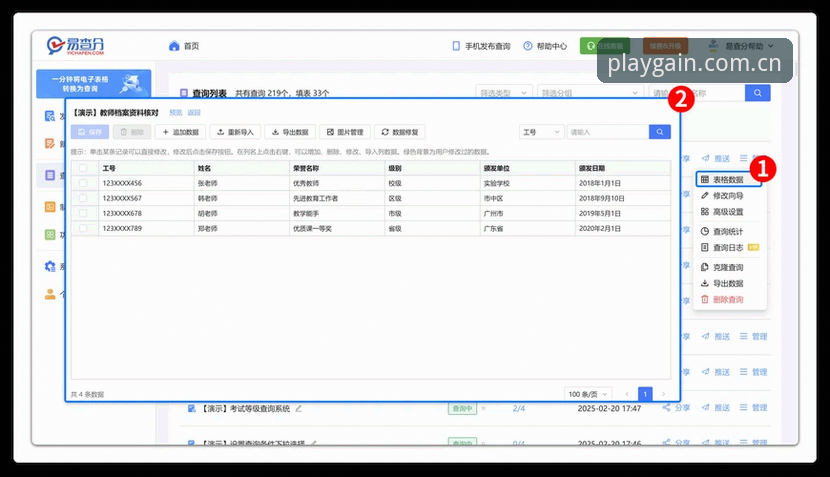This screenshot has height=477, width=830.
Task: Click the green grid icon in sidebar
Action: (50, 235)
